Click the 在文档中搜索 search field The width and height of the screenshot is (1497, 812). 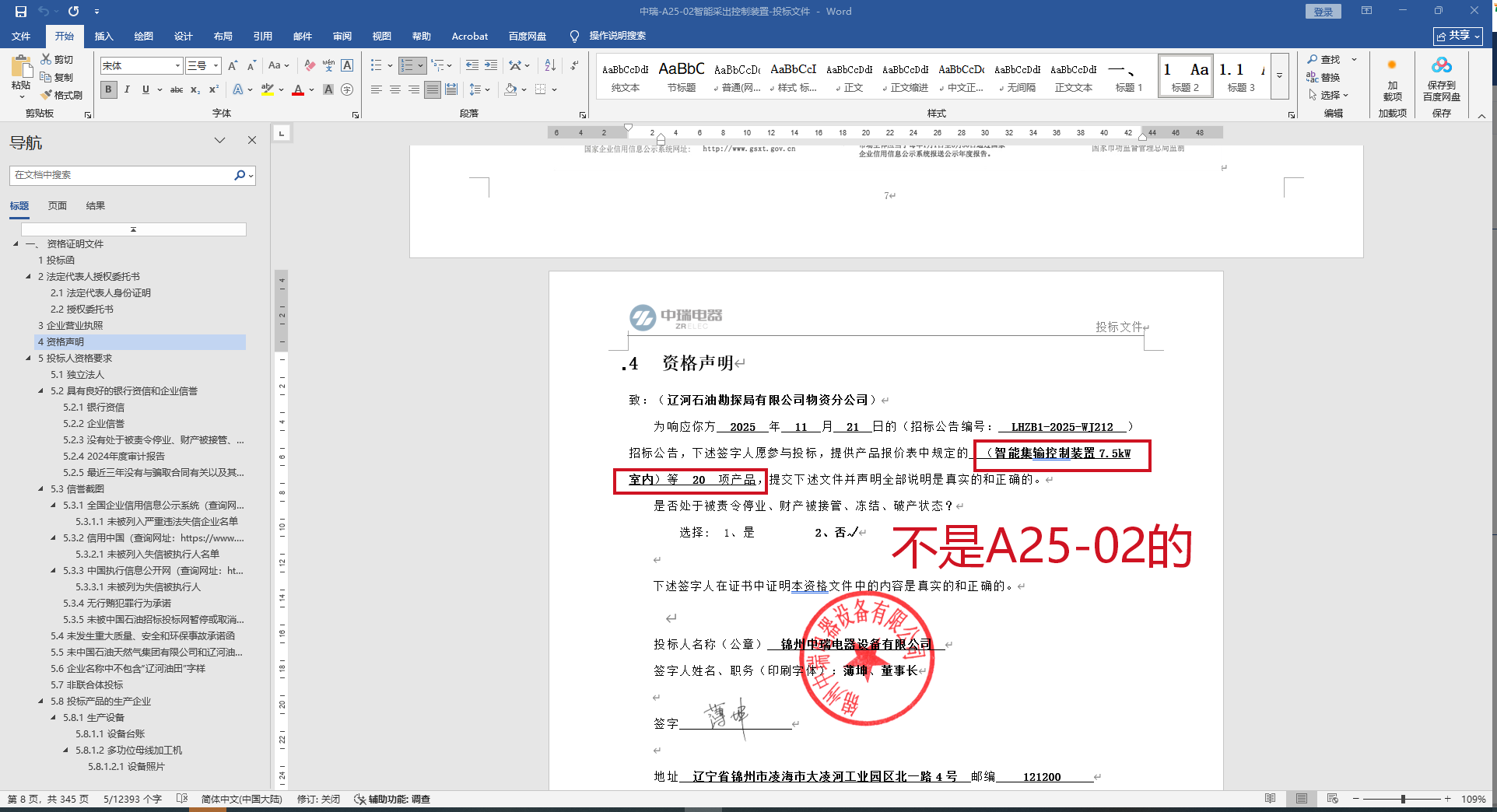[122, 175]
